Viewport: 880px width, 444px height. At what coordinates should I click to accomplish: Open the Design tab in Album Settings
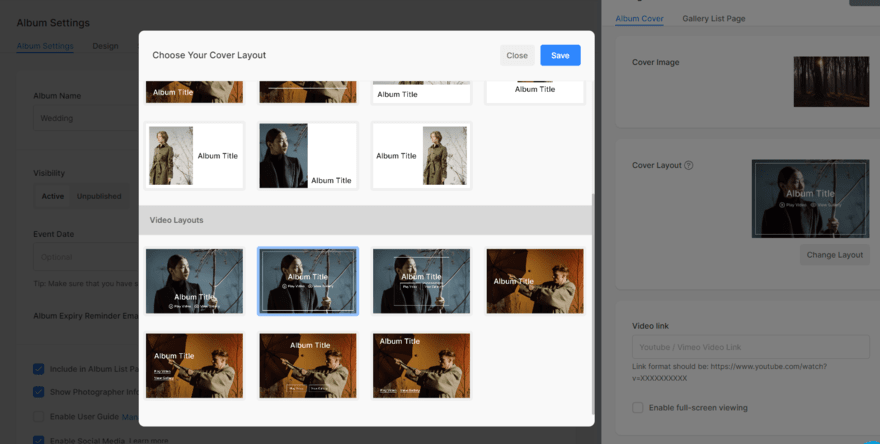[105, 46]
